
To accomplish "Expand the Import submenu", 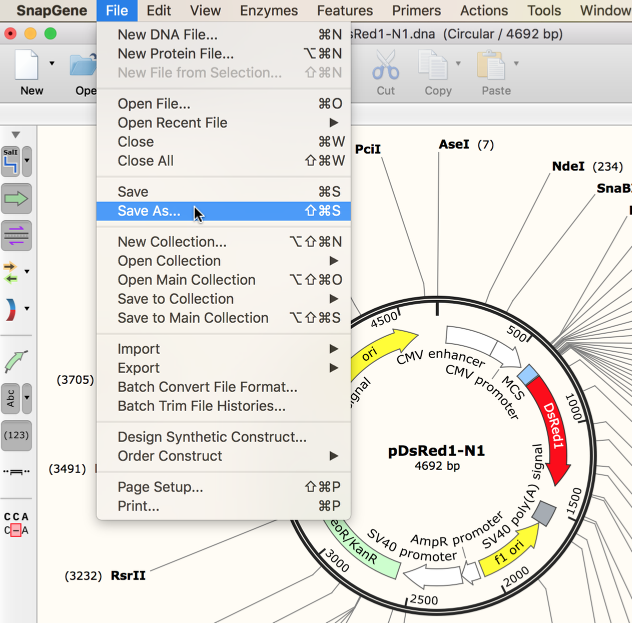I will pyautogui.click(x=224, y=349).
